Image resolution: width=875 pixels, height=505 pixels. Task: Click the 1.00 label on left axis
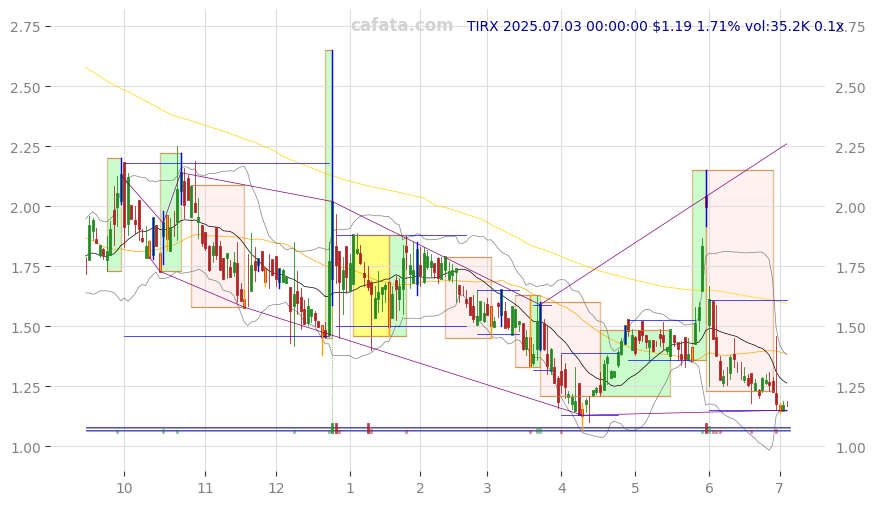[x=26, y=447]
